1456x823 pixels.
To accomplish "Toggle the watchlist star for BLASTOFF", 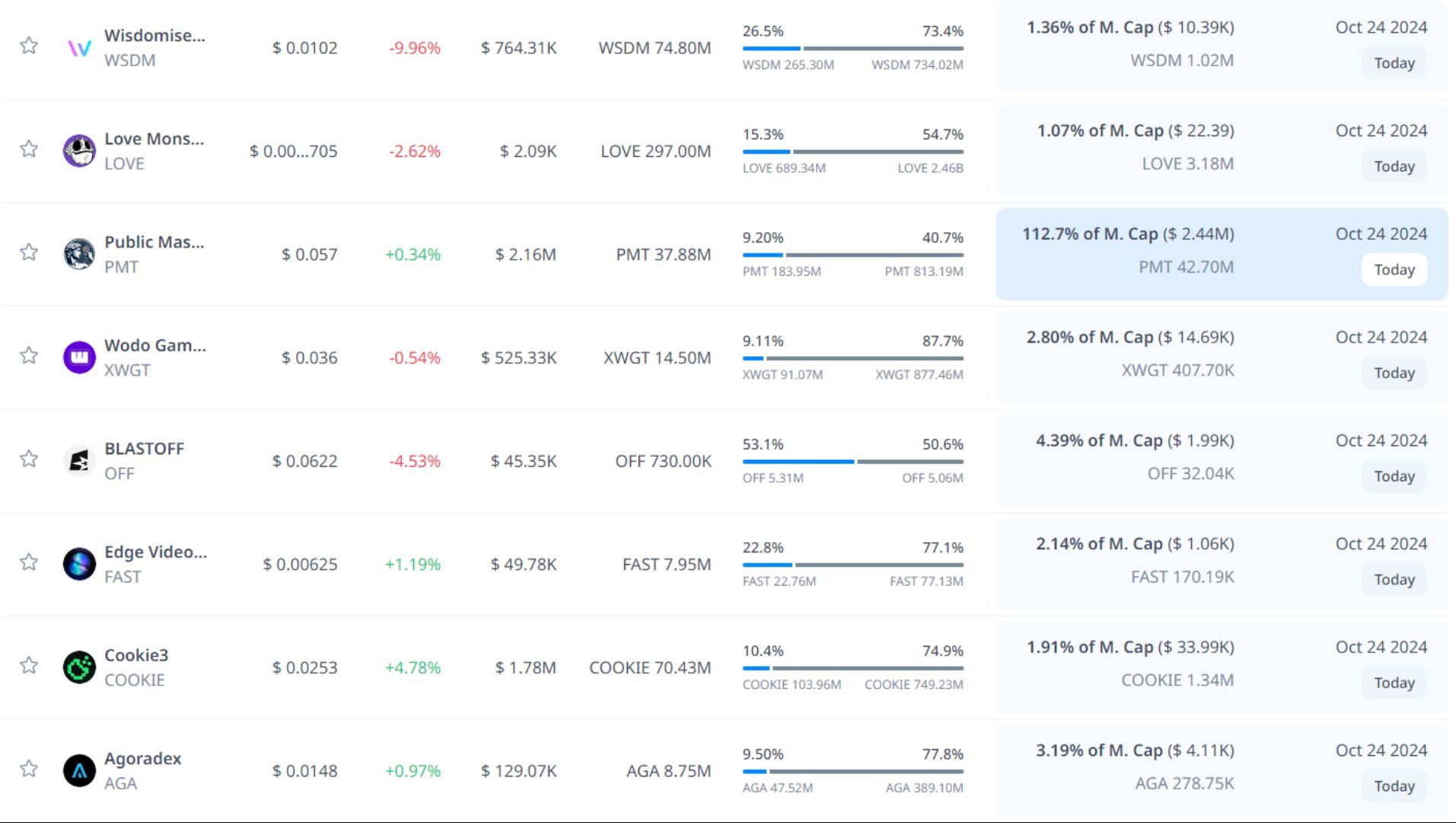I will (29, 459).
